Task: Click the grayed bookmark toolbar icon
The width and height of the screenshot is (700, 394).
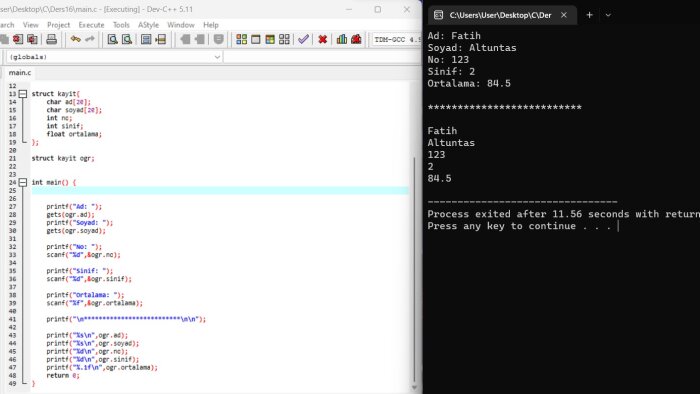Action: (x=218, y=39)
